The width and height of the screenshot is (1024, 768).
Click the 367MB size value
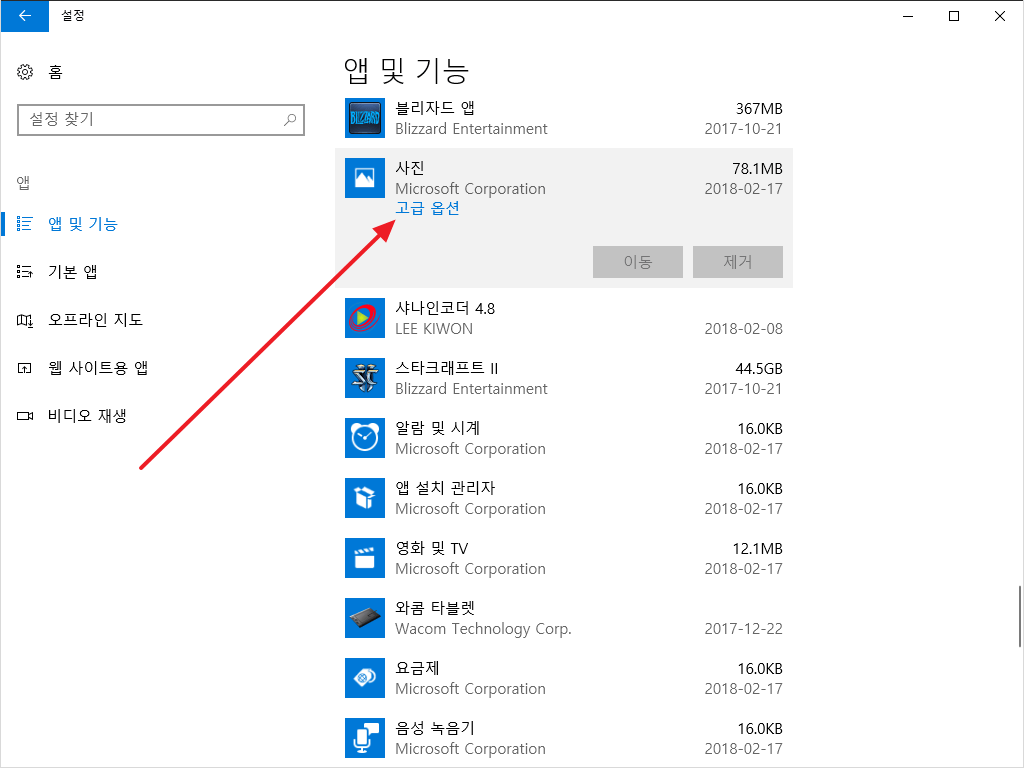pyautogui.click(x=759, y=109)
